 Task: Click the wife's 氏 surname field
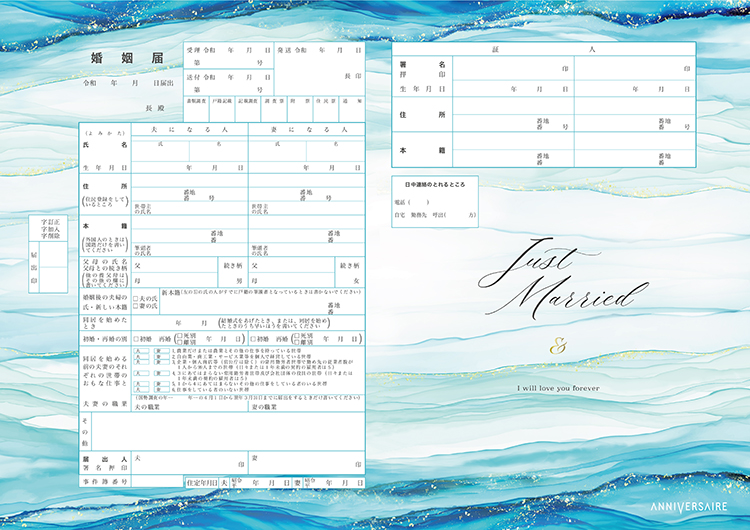tap(277, 151)
